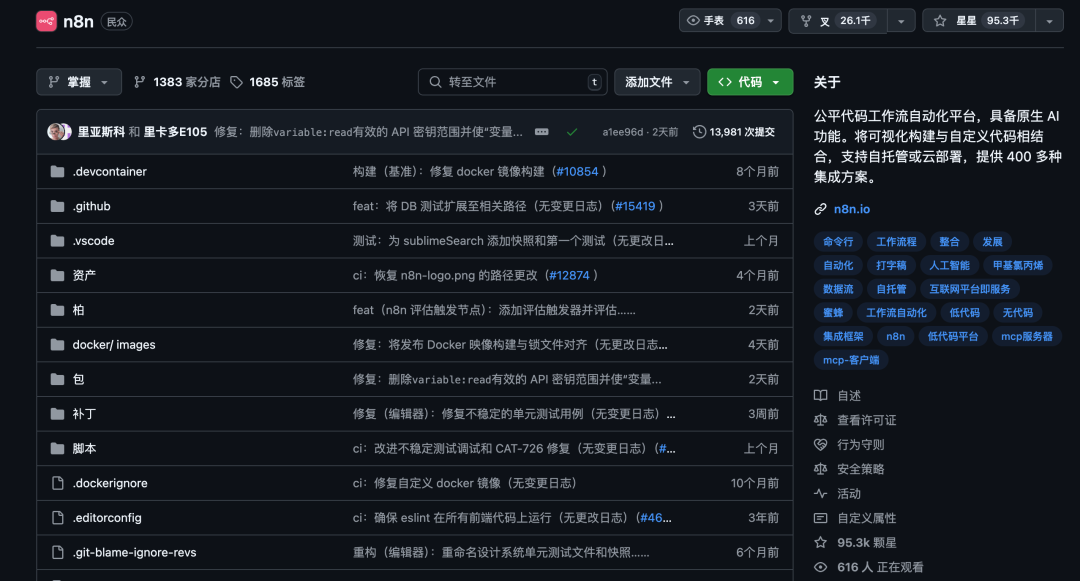
Task: Click the 资产 folder icon
Action: pos(58,275)
